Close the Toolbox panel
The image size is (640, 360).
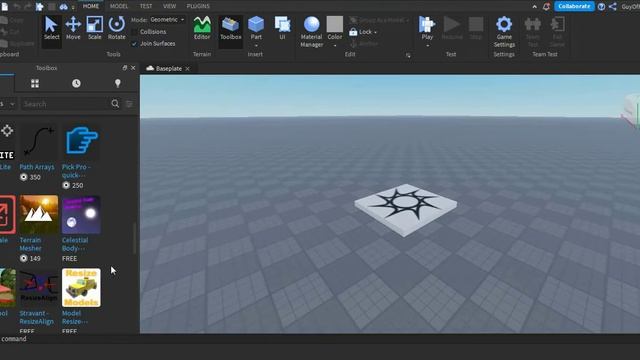tap(133, 68)
